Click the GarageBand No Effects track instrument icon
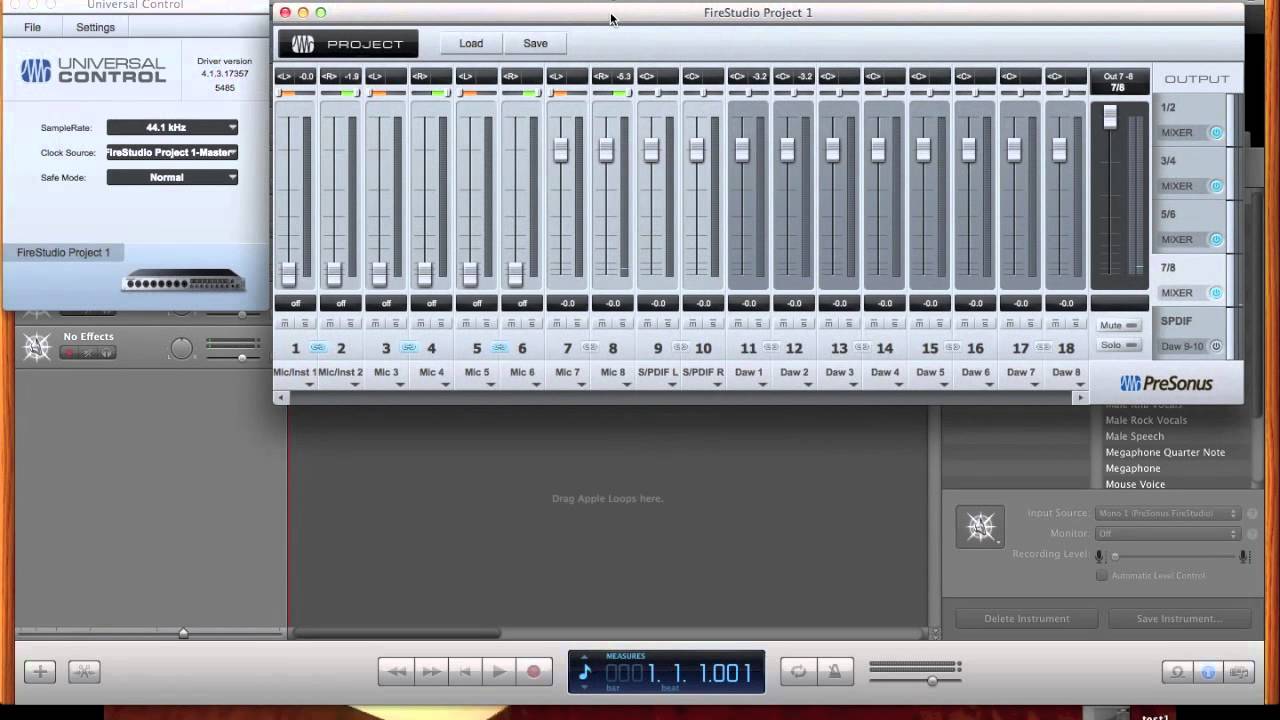 pos(37,346)
